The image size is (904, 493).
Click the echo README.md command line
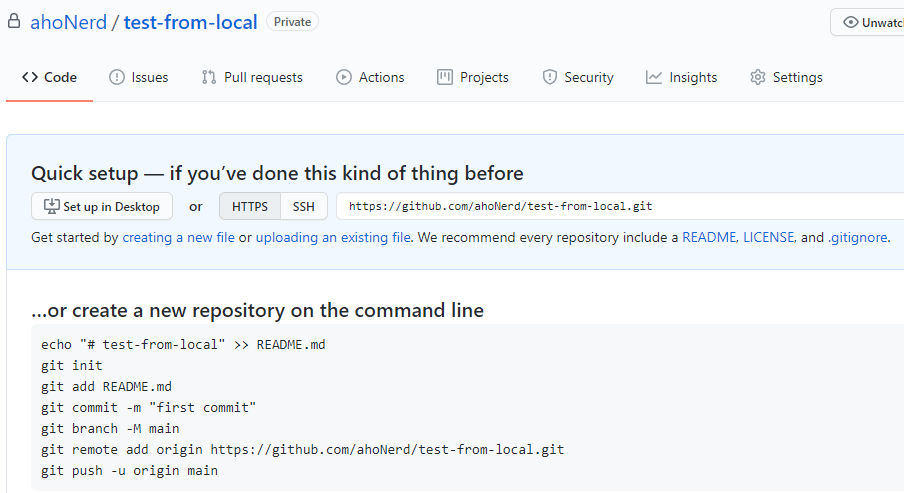(x=183, y=345)
